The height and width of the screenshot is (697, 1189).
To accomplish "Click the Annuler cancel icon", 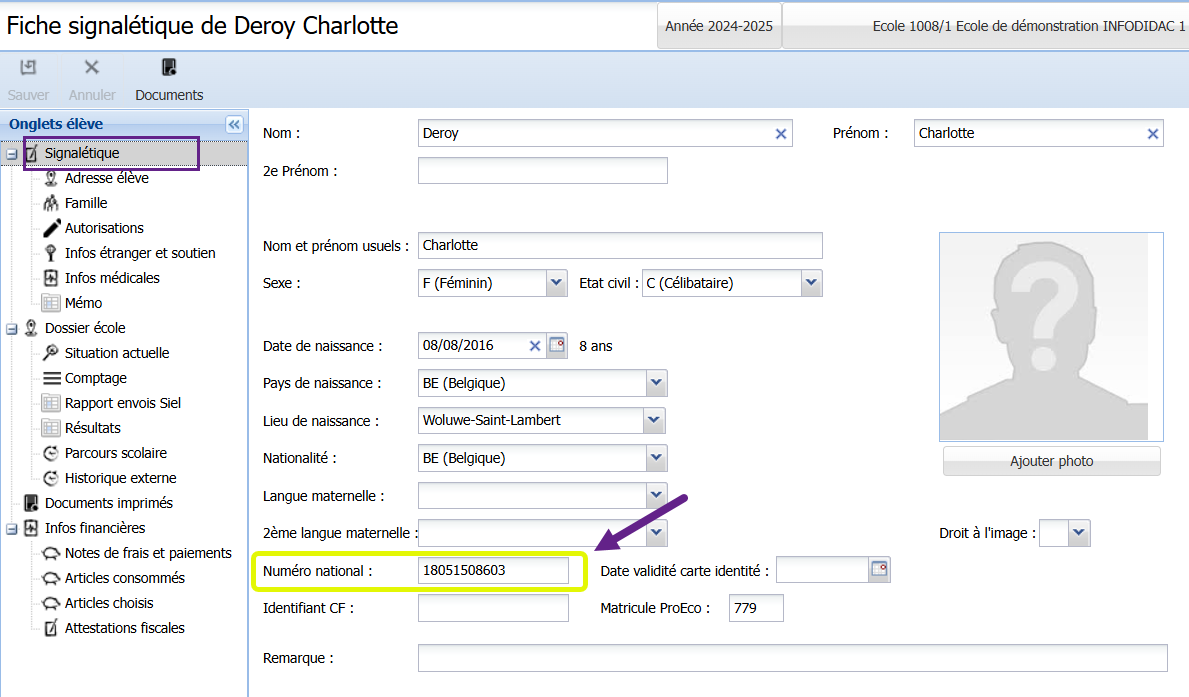I will (91, 68).
